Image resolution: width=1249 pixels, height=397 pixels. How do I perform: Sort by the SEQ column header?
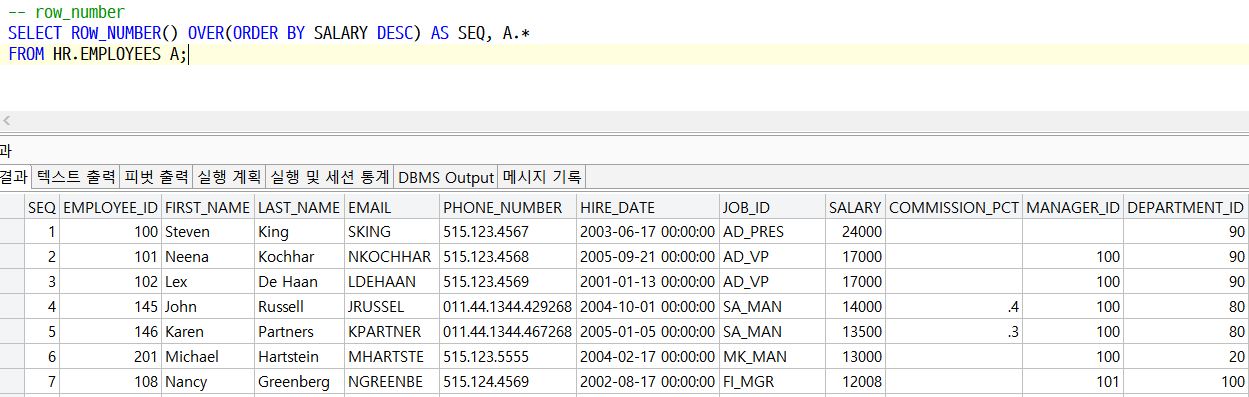point(42,208)
